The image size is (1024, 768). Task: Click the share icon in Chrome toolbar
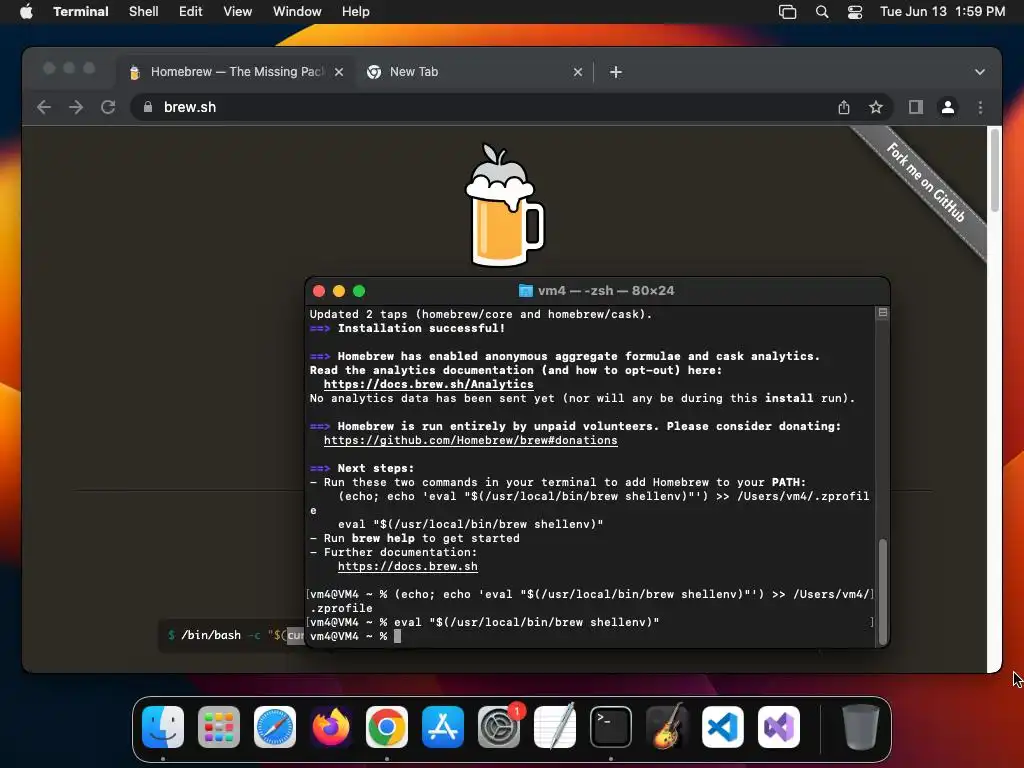tap(844, 107)
